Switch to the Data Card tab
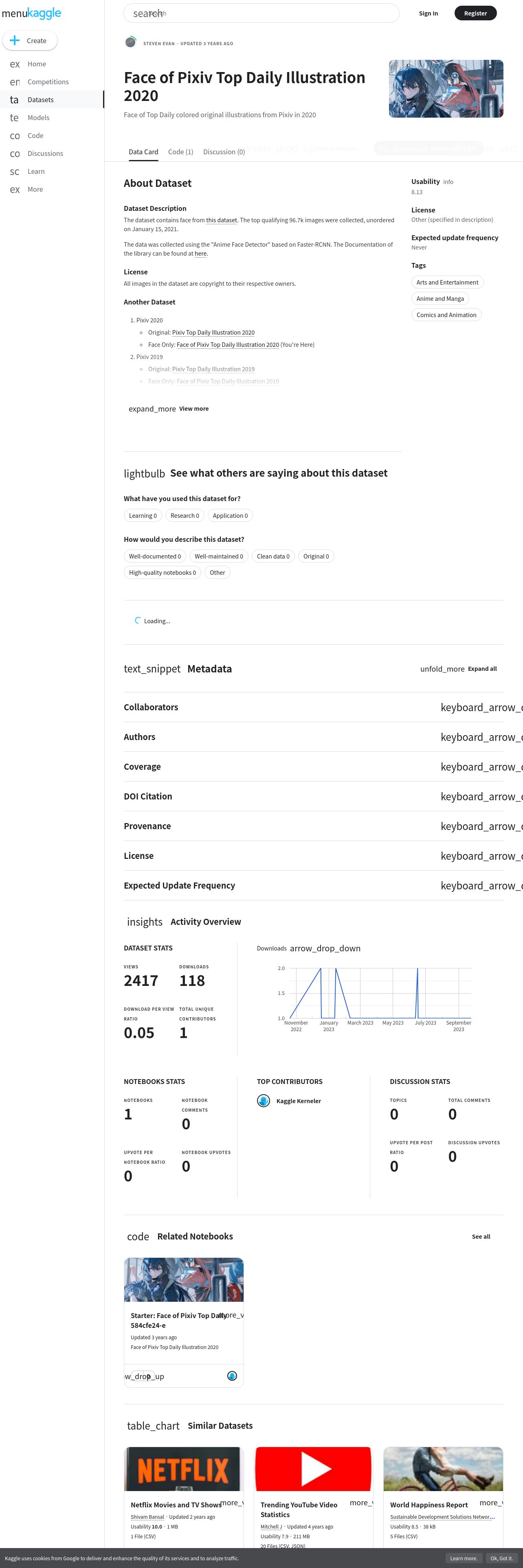The image size is (523, 1568). pos(144,152)
